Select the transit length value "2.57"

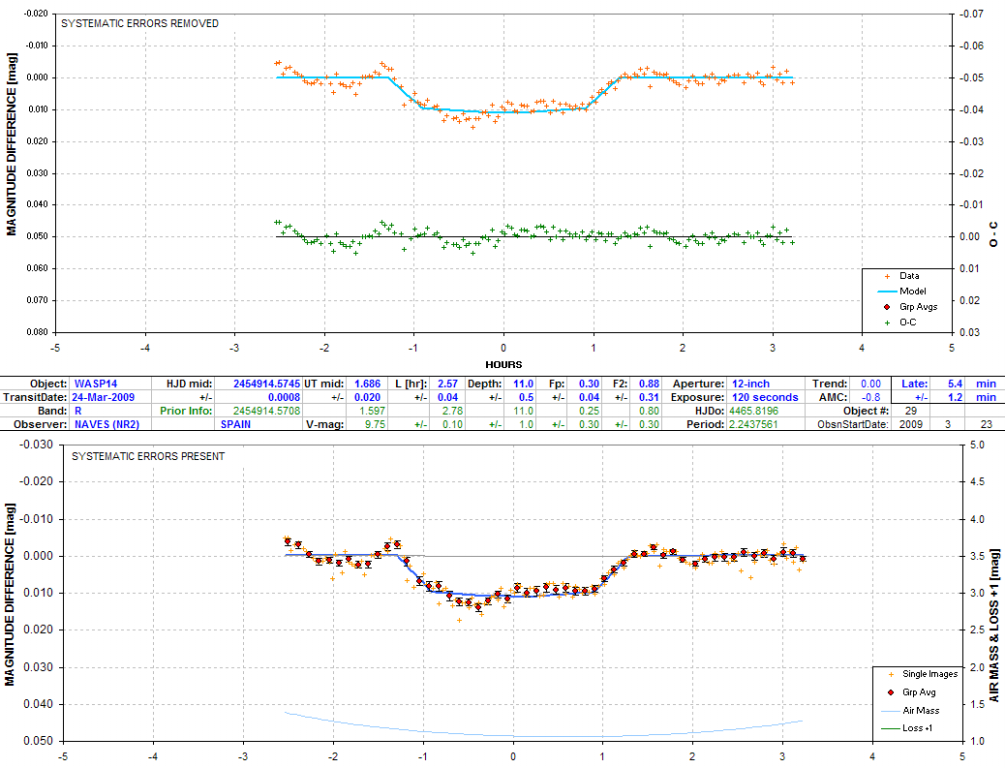(x=447, y=383)
